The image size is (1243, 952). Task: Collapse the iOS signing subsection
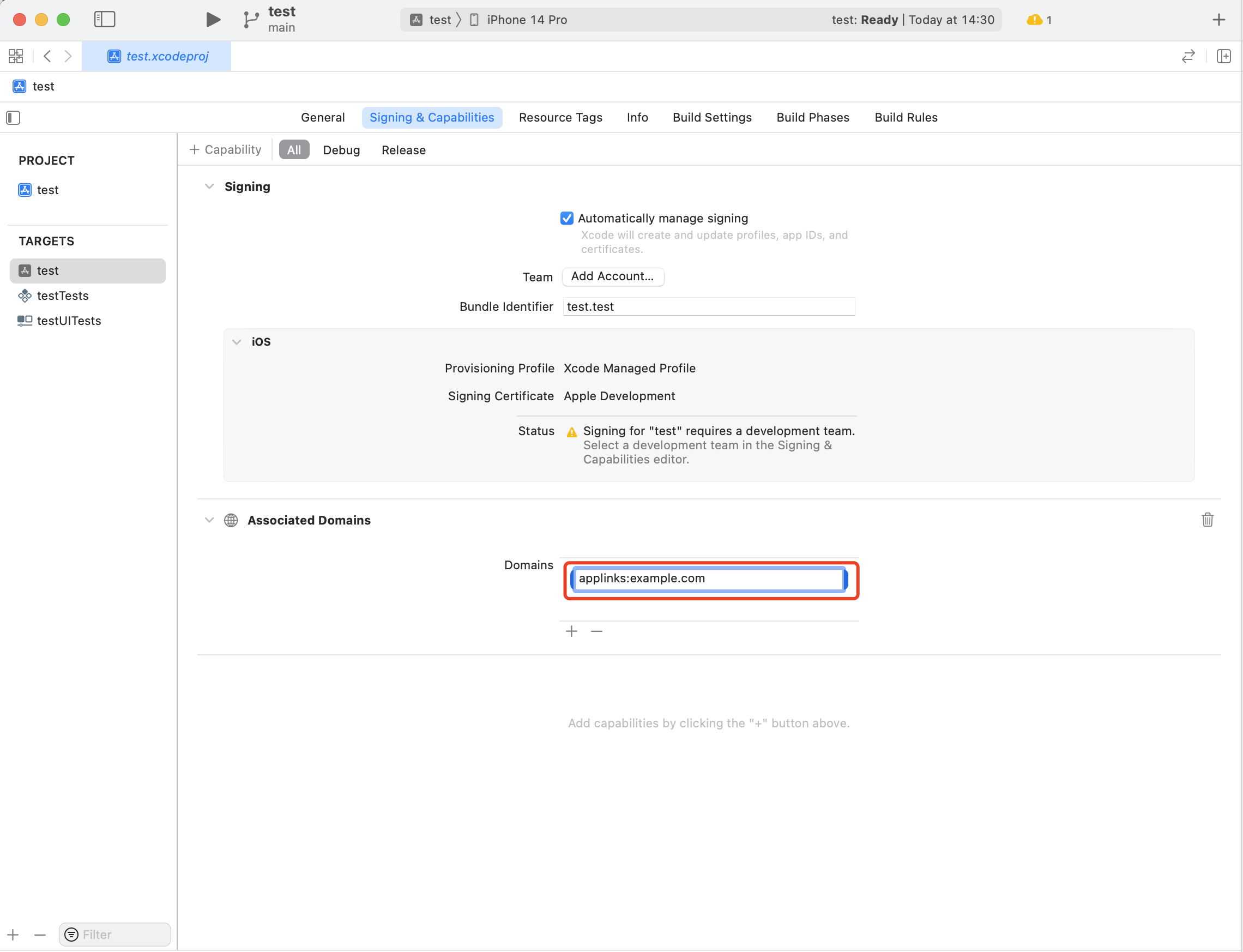(x=237, y=342)
